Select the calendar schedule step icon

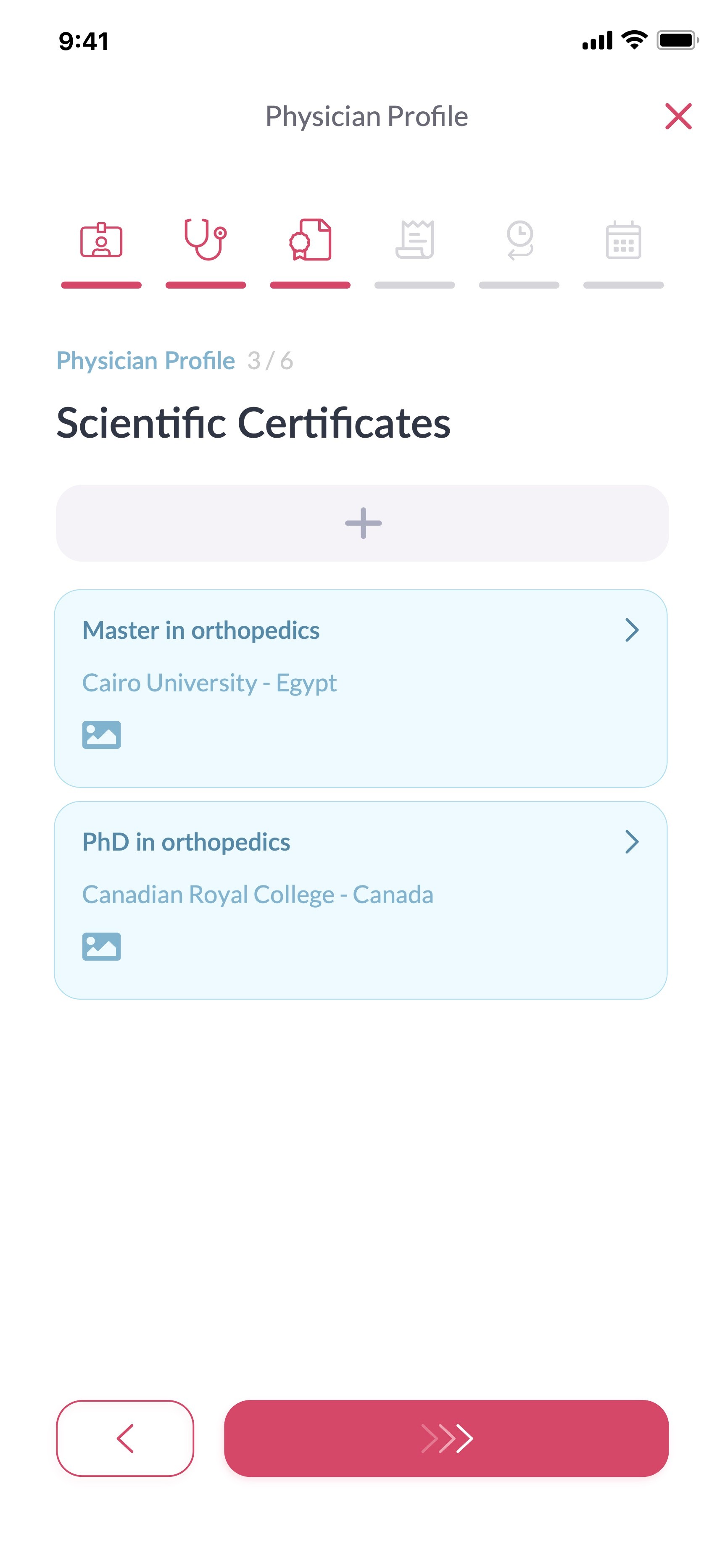(x=623, y=240)
